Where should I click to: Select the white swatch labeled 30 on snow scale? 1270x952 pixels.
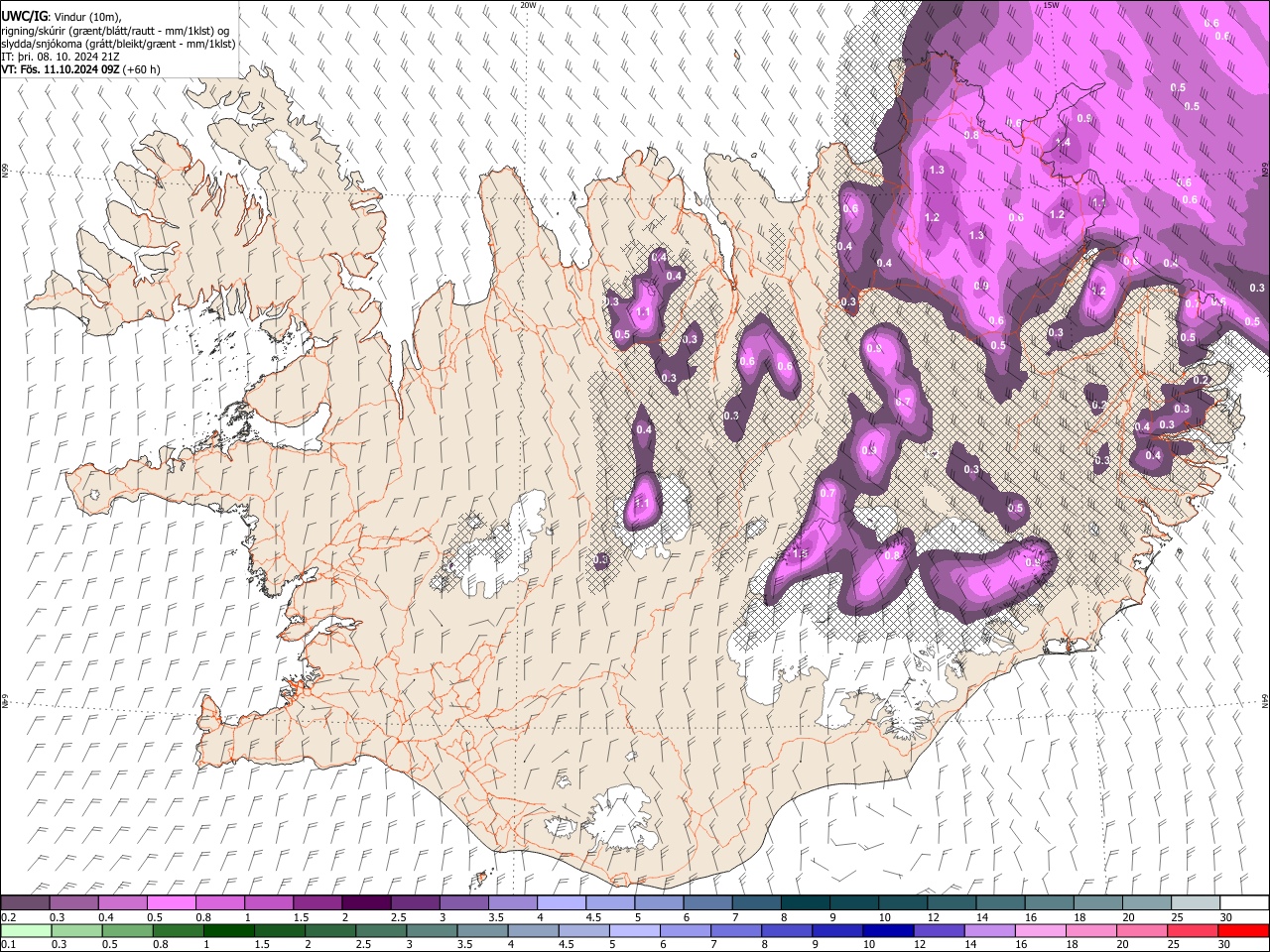[x=1244, y=902]
